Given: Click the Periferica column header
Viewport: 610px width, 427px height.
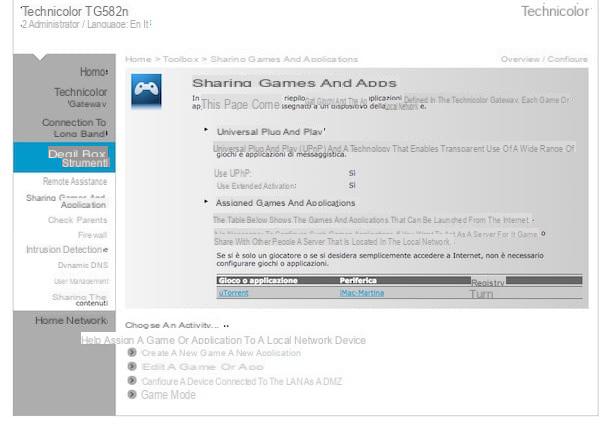Looking at the screenshot, I should tap(358, 280).
